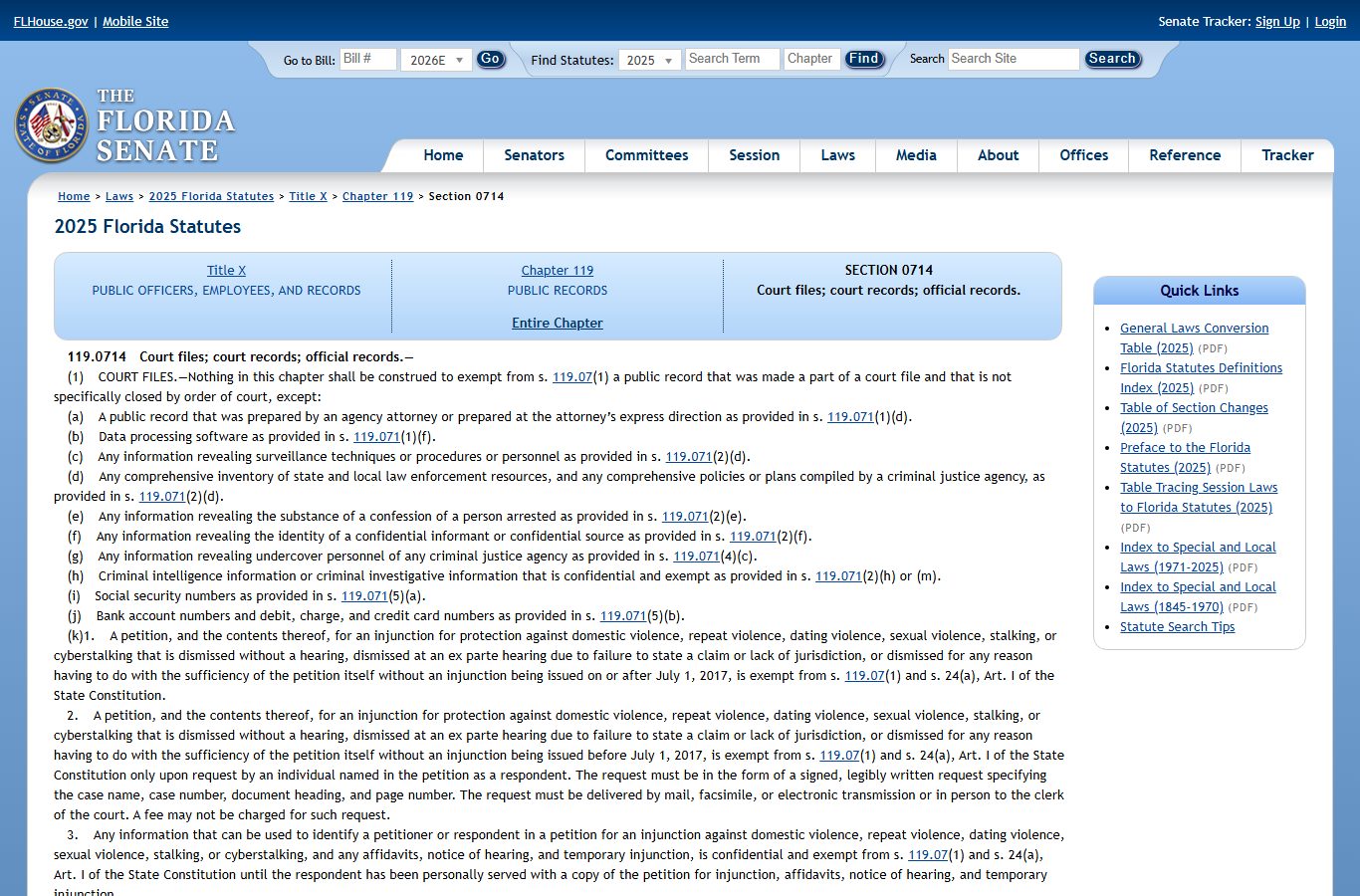This screenshot has width=1360, height=896.
Task: Click the Search Site input field
Action: [1013, 59]
